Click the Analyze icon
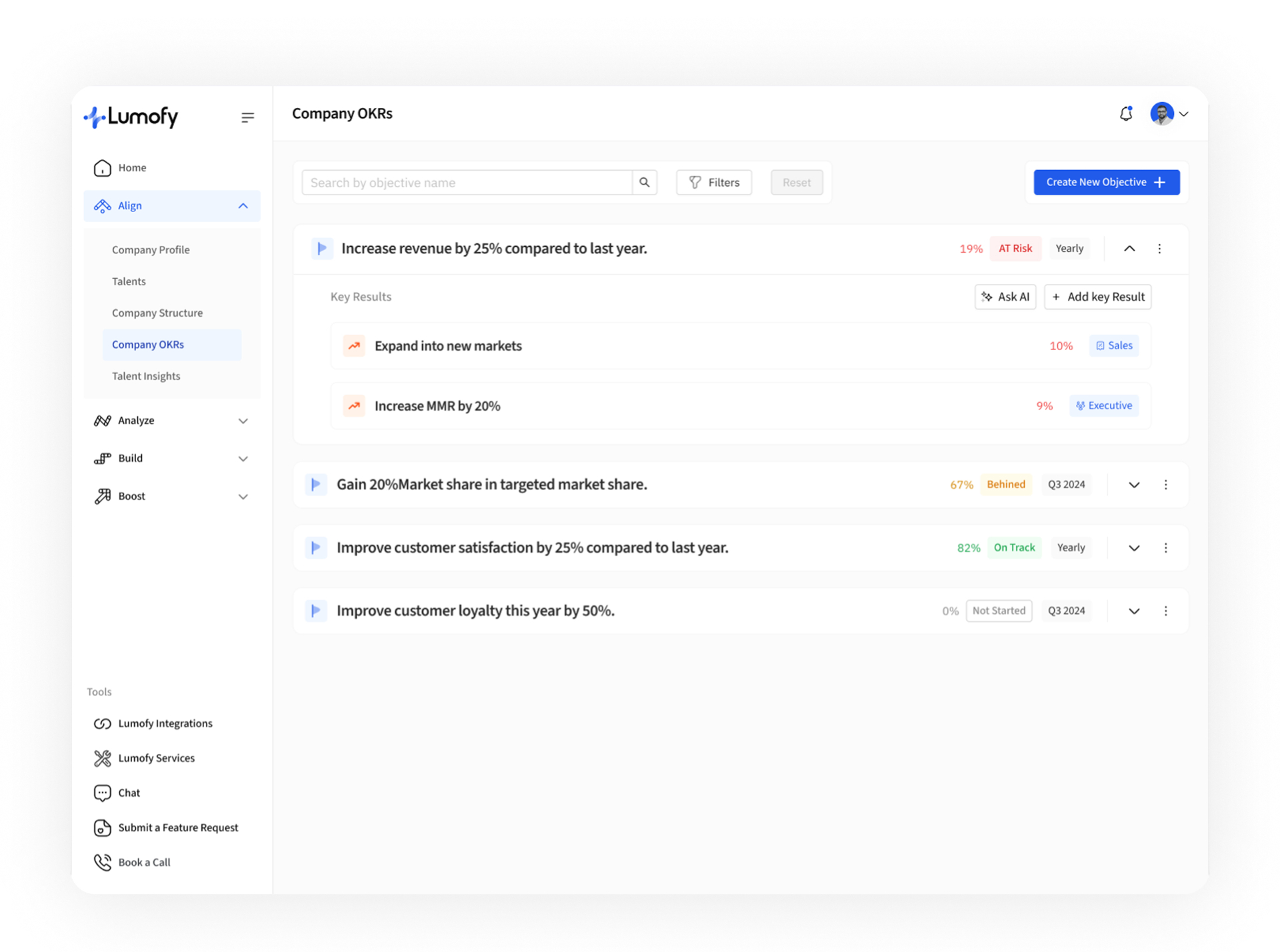Screen dimensions: 1280x952 pyautogui.click(x=102, y=421)
